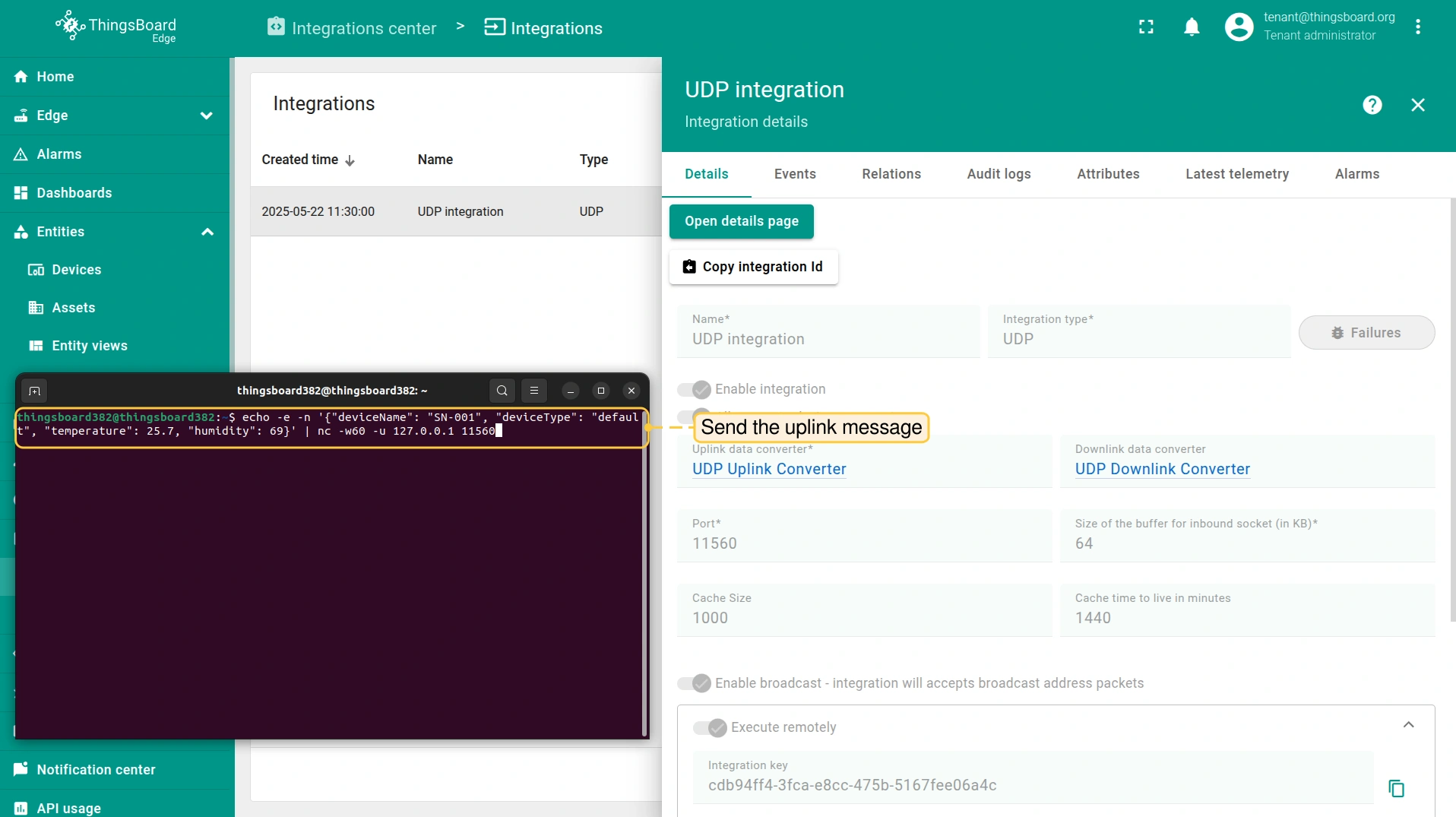Image resolution: width=1456 pixels, height=817 pixels.
Task: Open the UDP Uplink Converter link
Action: coord(769,469)
